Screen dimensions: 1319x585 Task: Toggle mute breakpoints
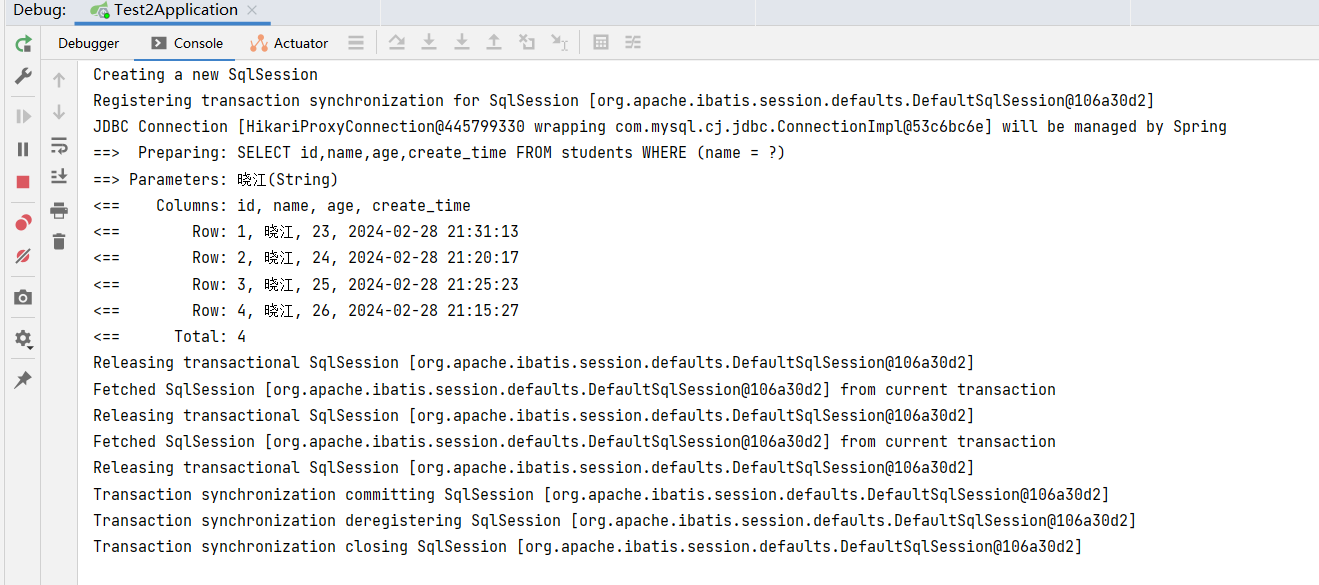(x=23, y=256)
